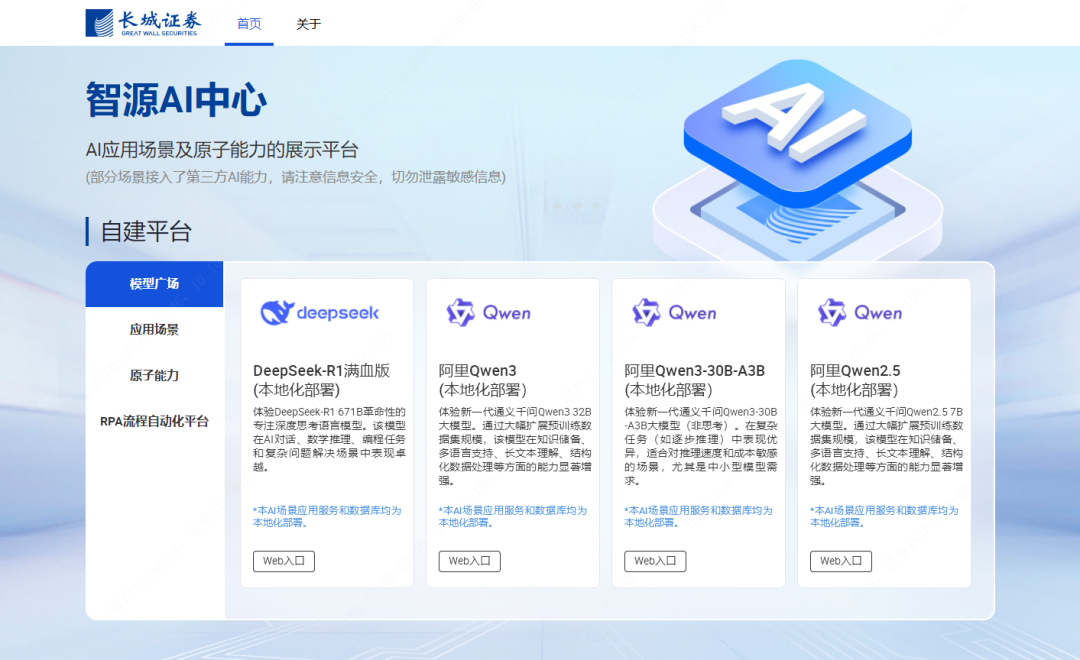The height and width of the screenshot is (660, 1080).
Task: Click the DeepSeek-R1满血版 card title
Action: coord(321,380)
